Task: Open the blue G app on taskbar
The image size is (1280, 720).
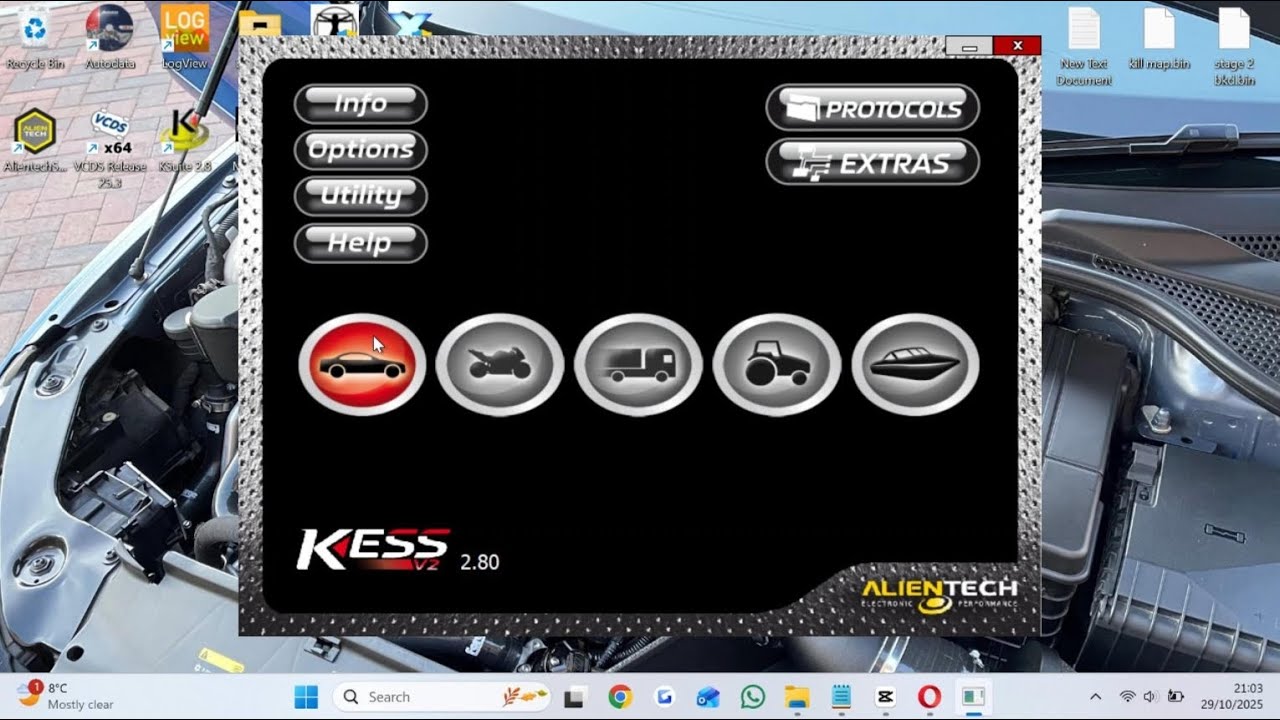Action: tap(664, 697)
